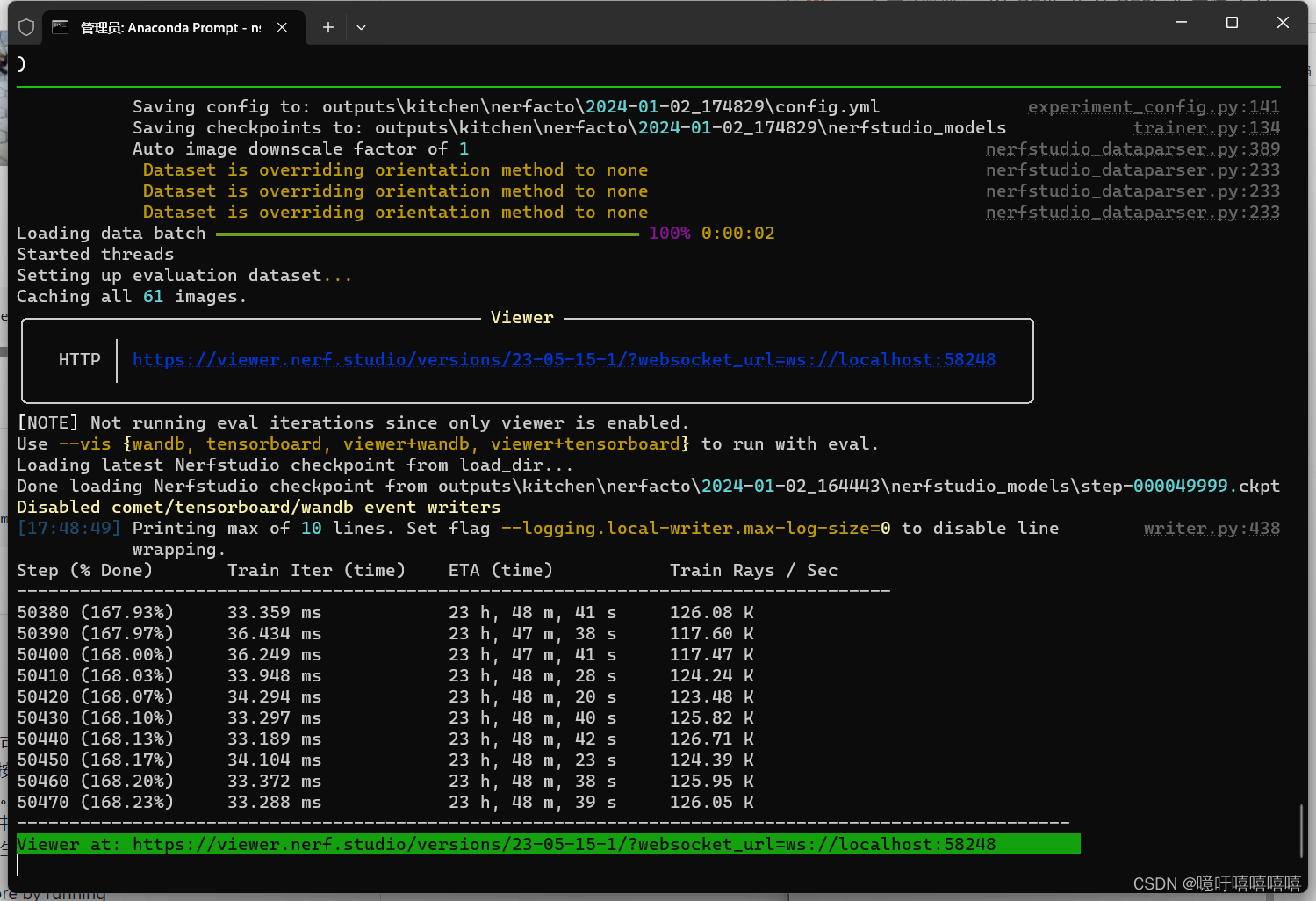Click the '117.47 K' rays per second value
This screenshot has height=901, width=1316.
[x=711, y=654]
